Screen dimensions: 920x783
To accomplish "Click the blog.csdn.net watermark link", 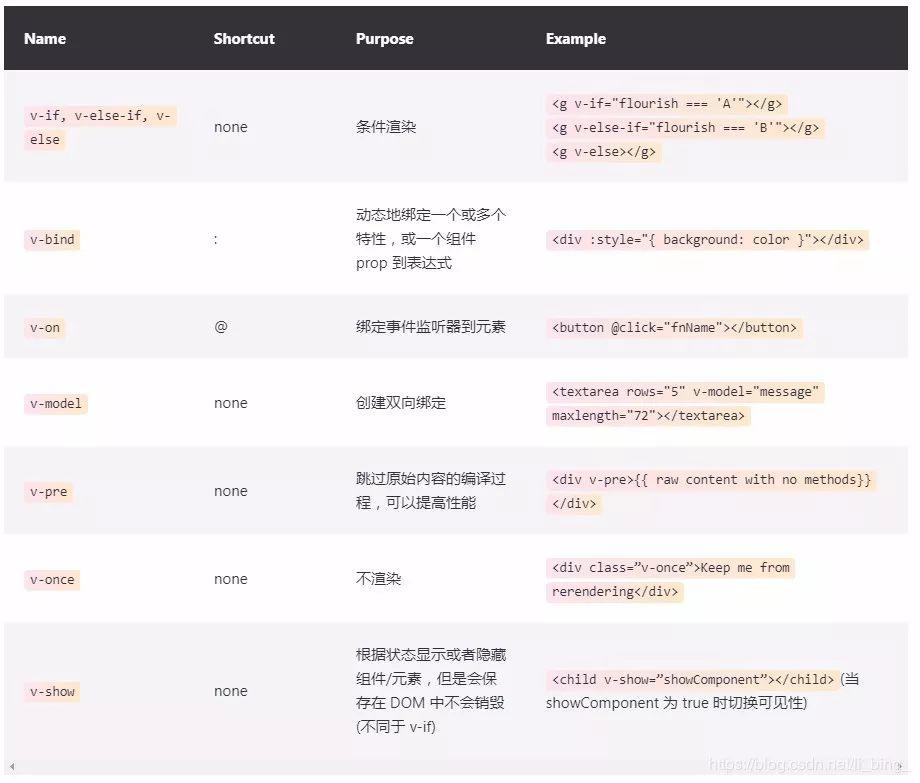I will coord(805,763).
